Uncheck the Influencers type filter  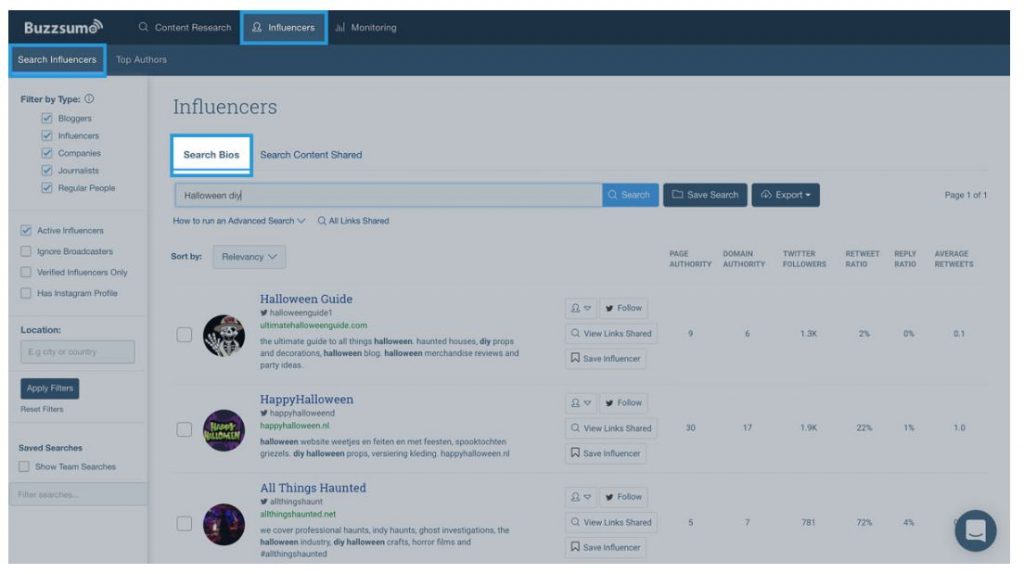46,135
